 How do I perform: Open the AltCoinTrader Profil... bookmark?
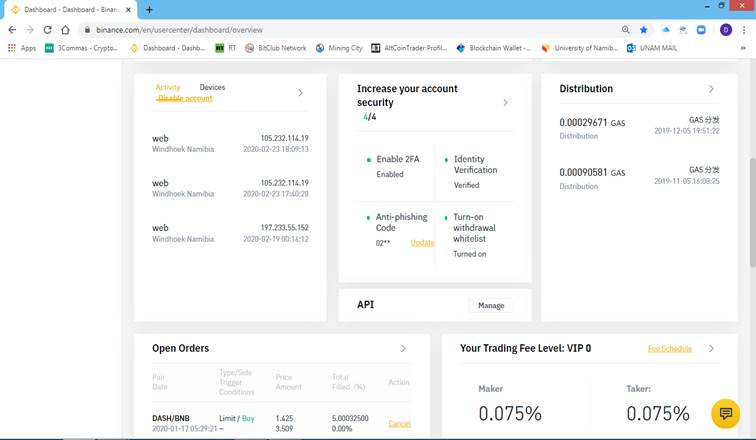coord(409,48)
